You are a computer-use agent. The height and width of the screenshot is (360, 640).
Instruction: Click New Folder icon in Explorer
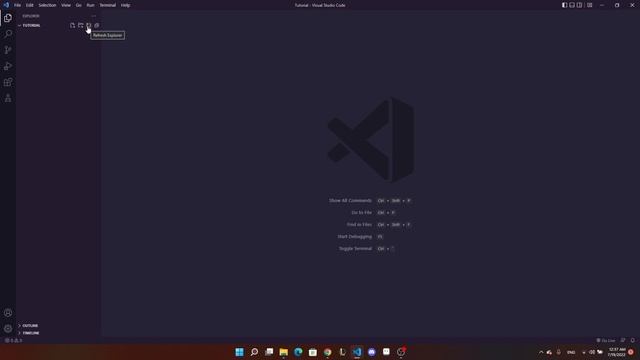click(81, 25)
